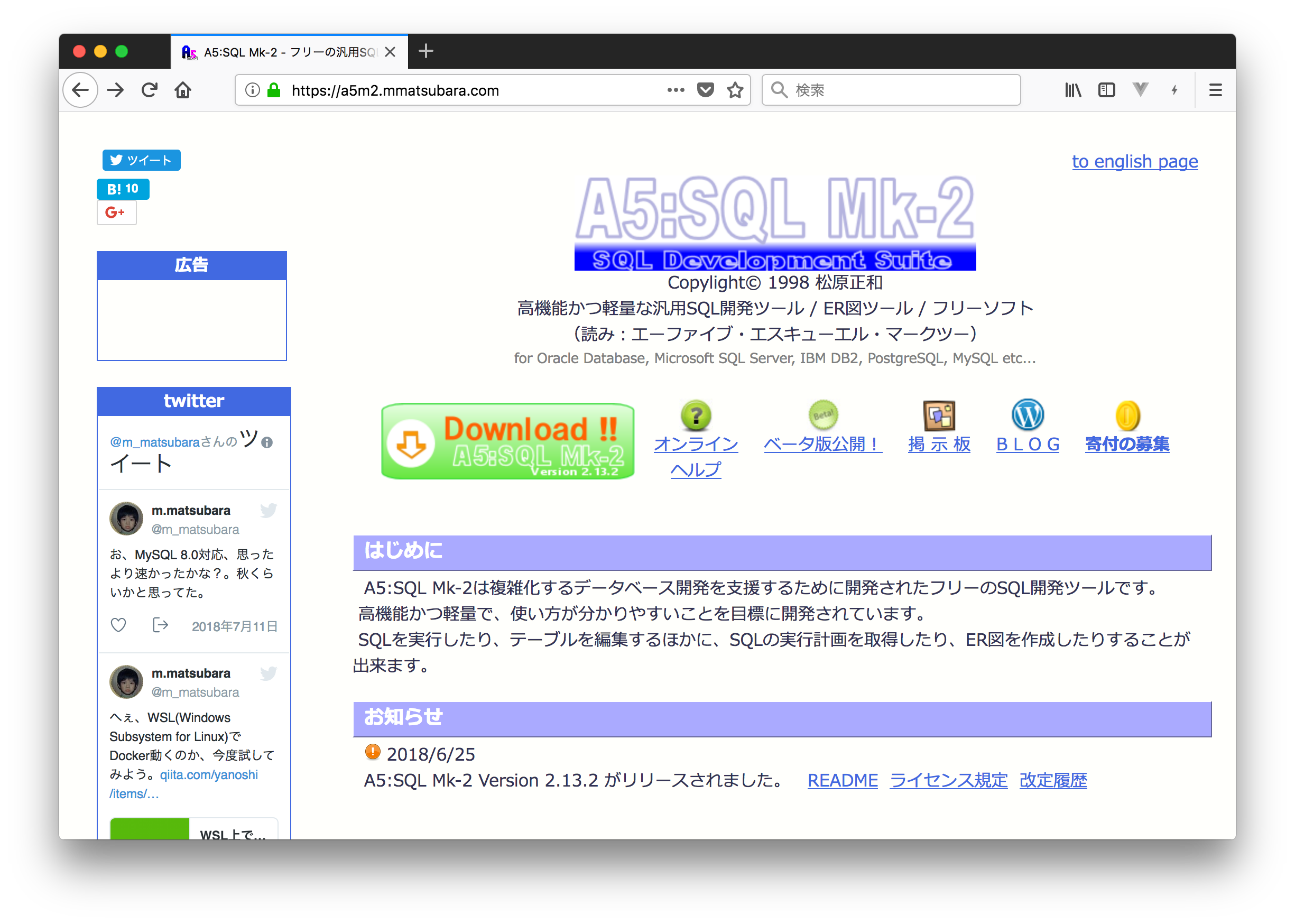Image resolution: width=1295 pixels, height=924 pixels.
Task: Open the qiita.com/yanoshi link
Action: tap(184, 784)
